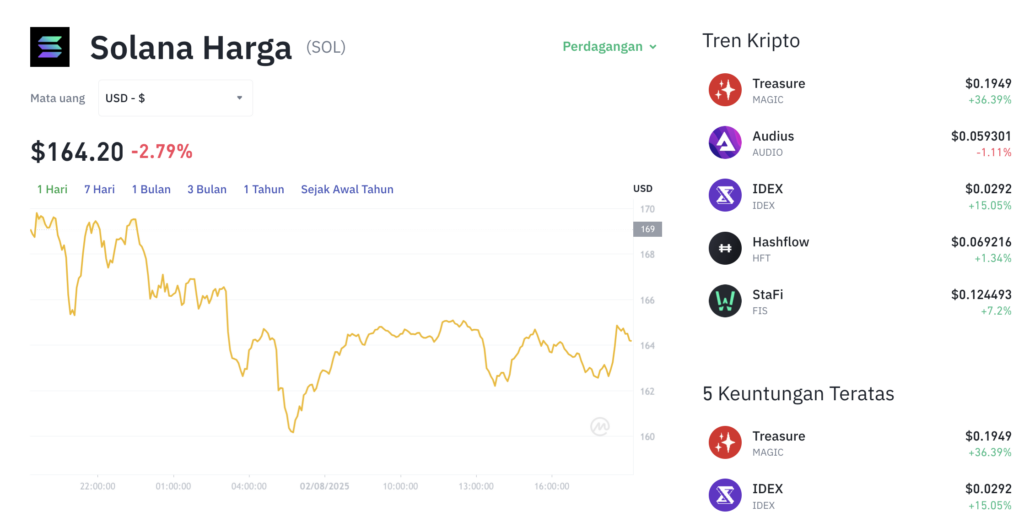The image size is (1024, 523).
Task: Switch chart to 7 Hari
Action: coord(99,189)
